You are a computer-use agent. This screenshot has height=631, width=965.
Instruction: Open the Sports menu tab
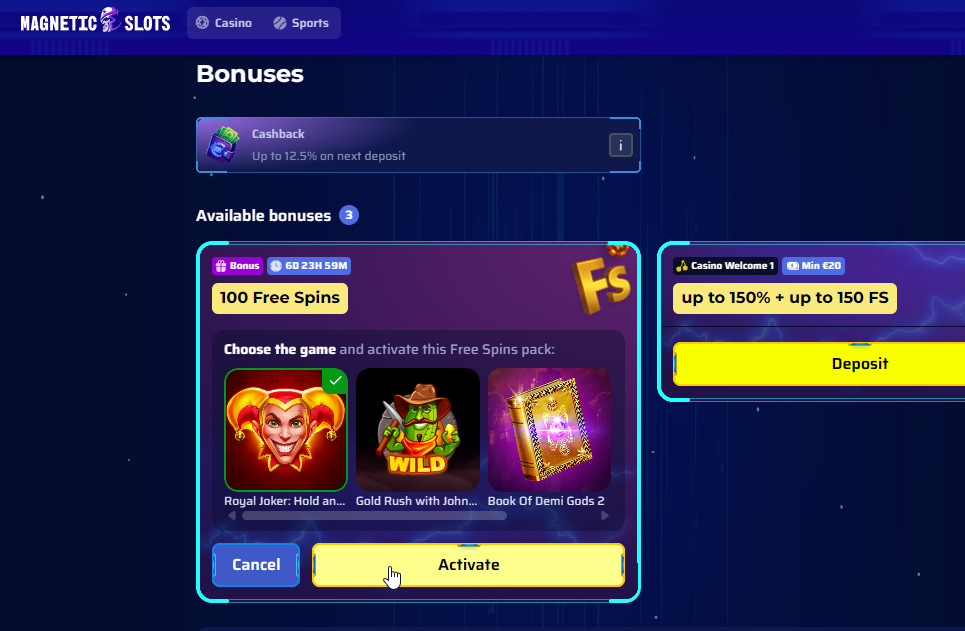pyautogui.click(x=302, y=23)
